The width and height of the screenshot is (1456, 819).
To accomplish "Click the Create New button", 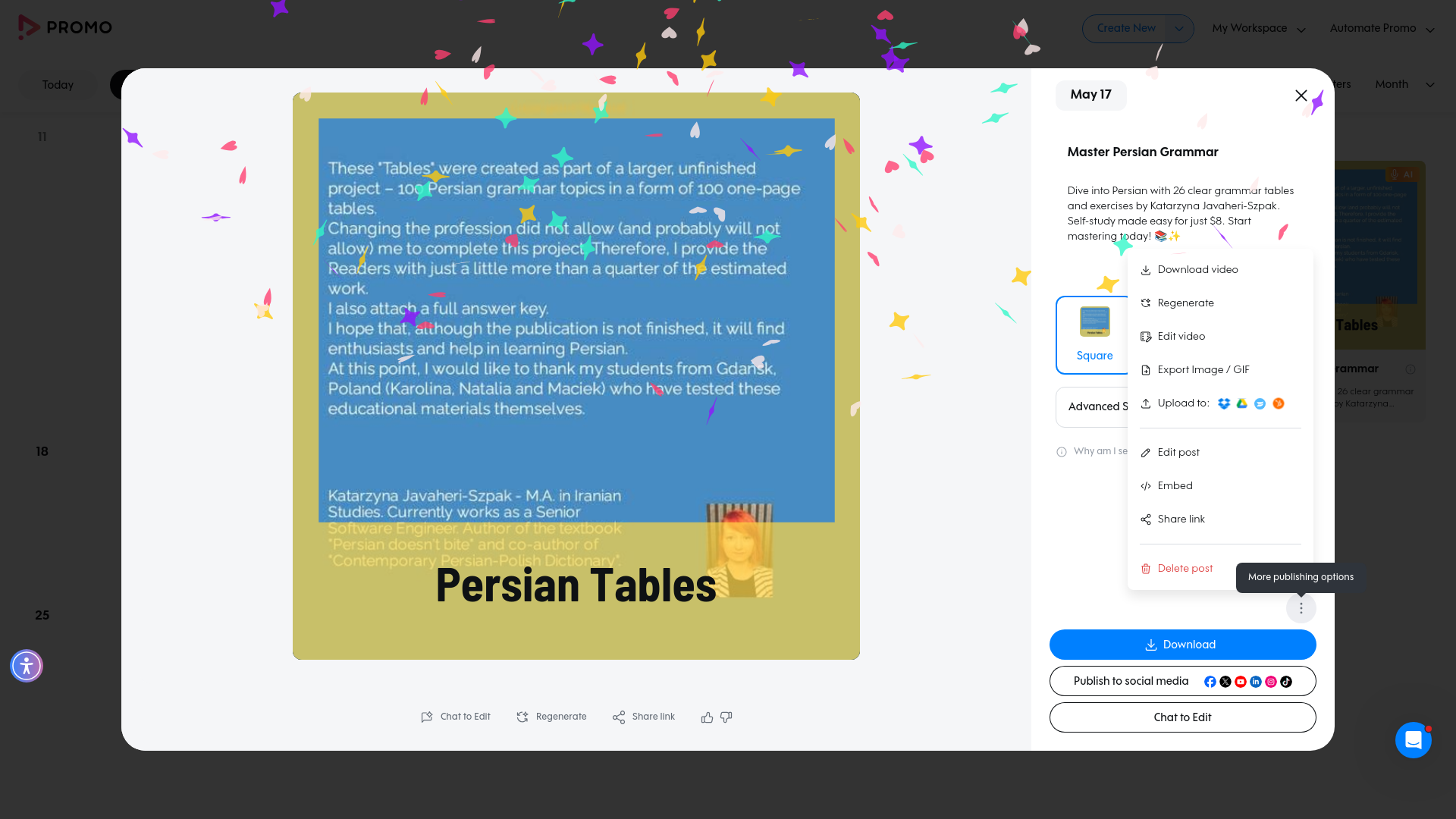I will click(1125, 28).
